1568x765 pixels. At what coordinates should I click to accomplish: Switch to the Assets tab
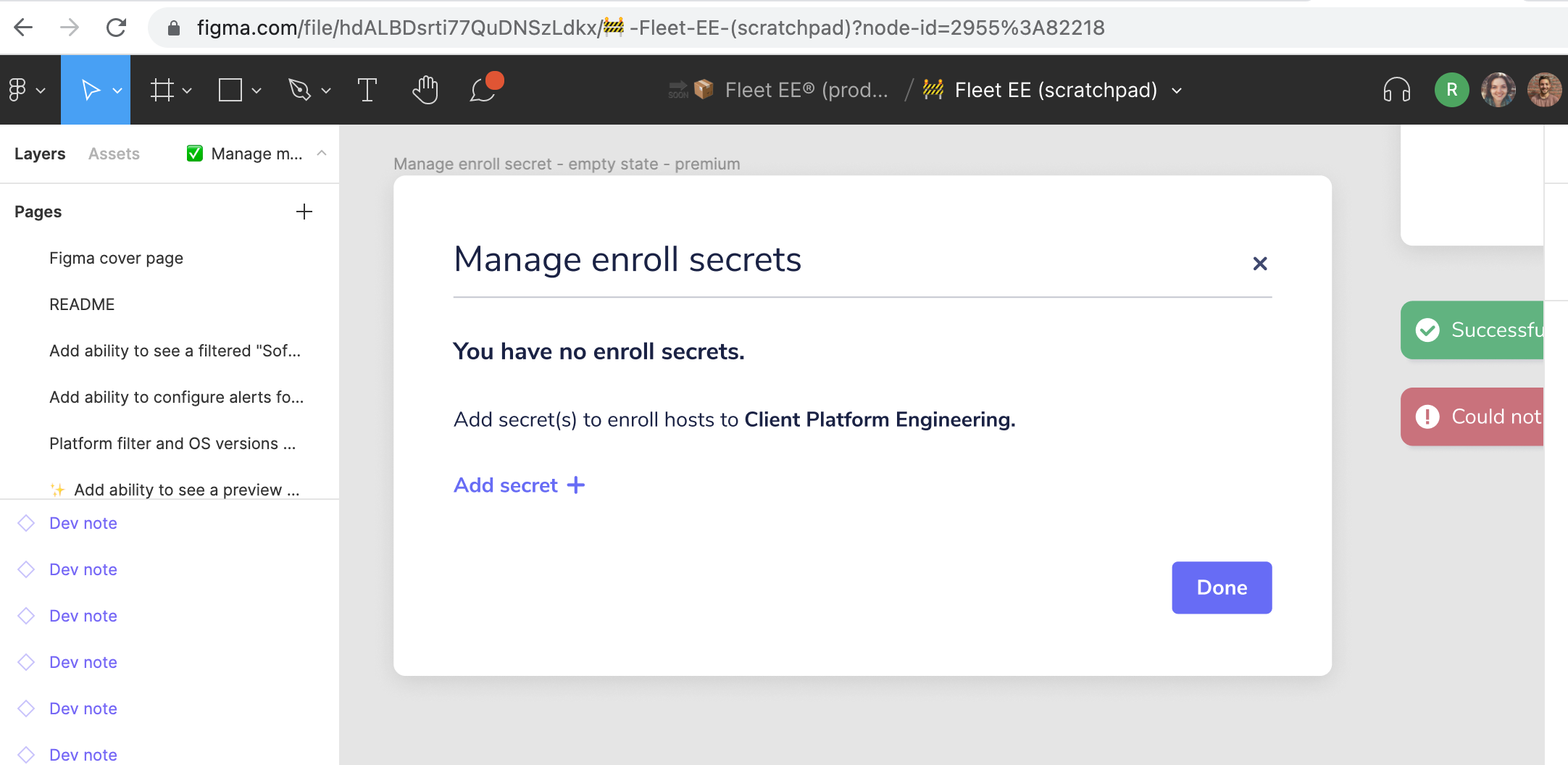(114, 153)
